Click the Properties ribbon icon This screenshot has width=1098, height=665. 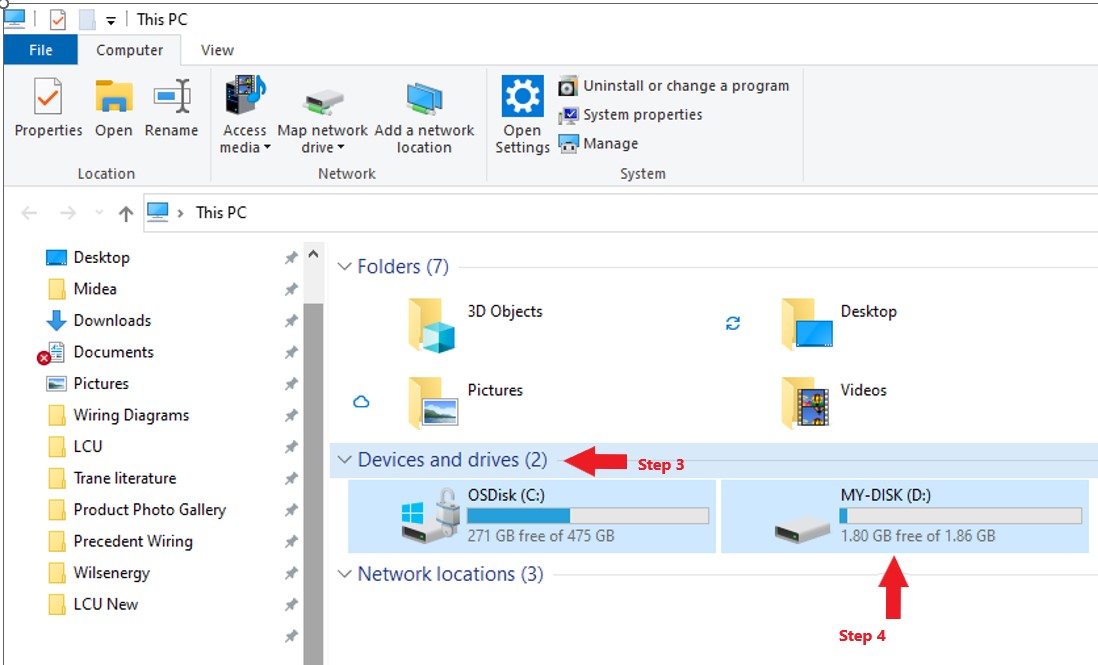[x=48, y=97]
